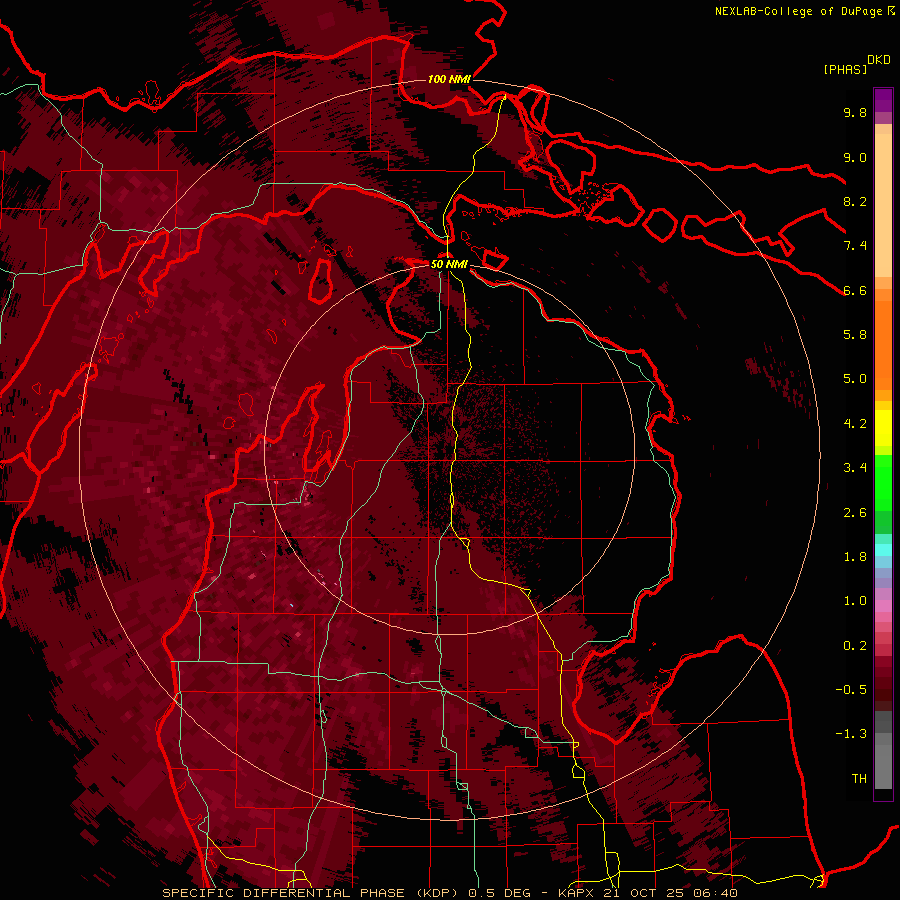Select the 9.8 legend value

coord(855,112)
